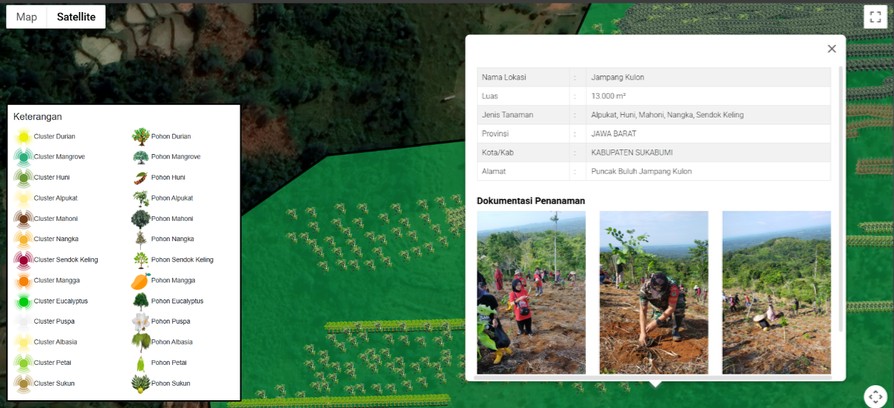Viewport: 894px width, 408px height.
Task: Click the Pohon Eucalyptus tree icon
Action: pyautogui.click(x=140, y=301)
